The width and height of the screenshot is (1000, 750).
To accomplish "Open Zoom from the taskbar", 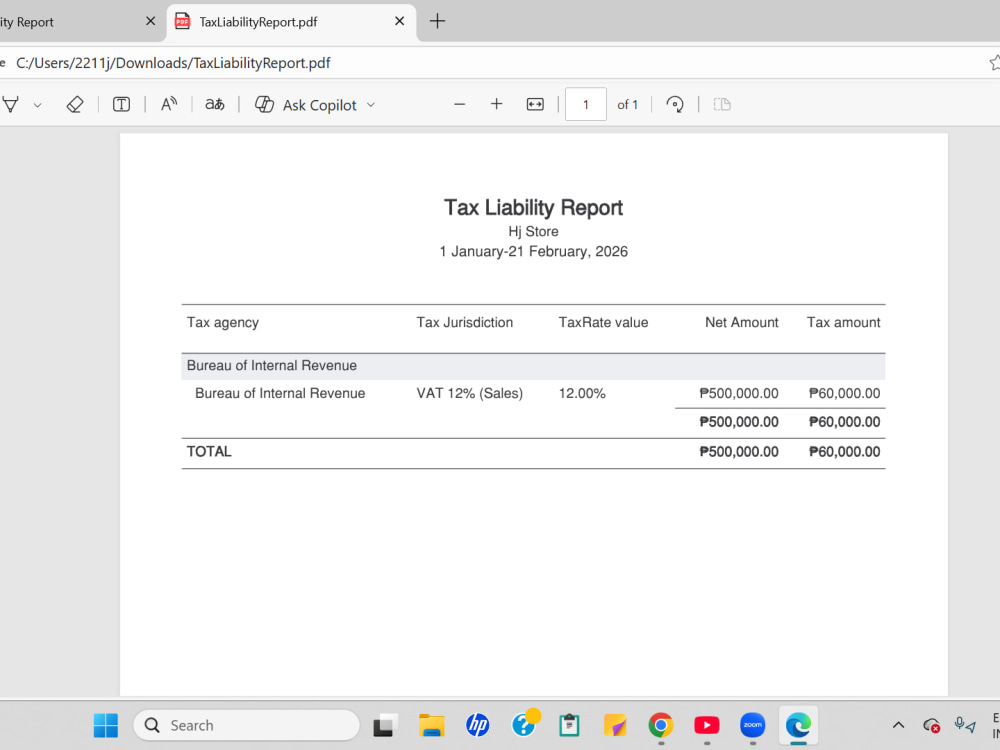I will (x=753, y=725).
